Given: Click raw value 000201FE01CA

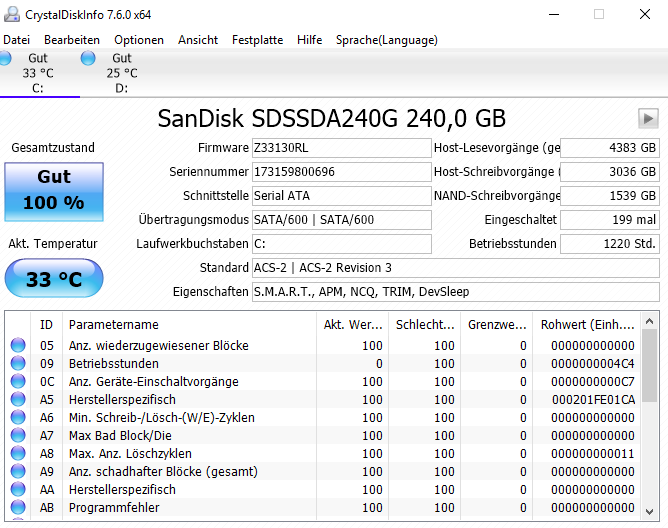Looking at the screenshot, I should coord(593,399).
